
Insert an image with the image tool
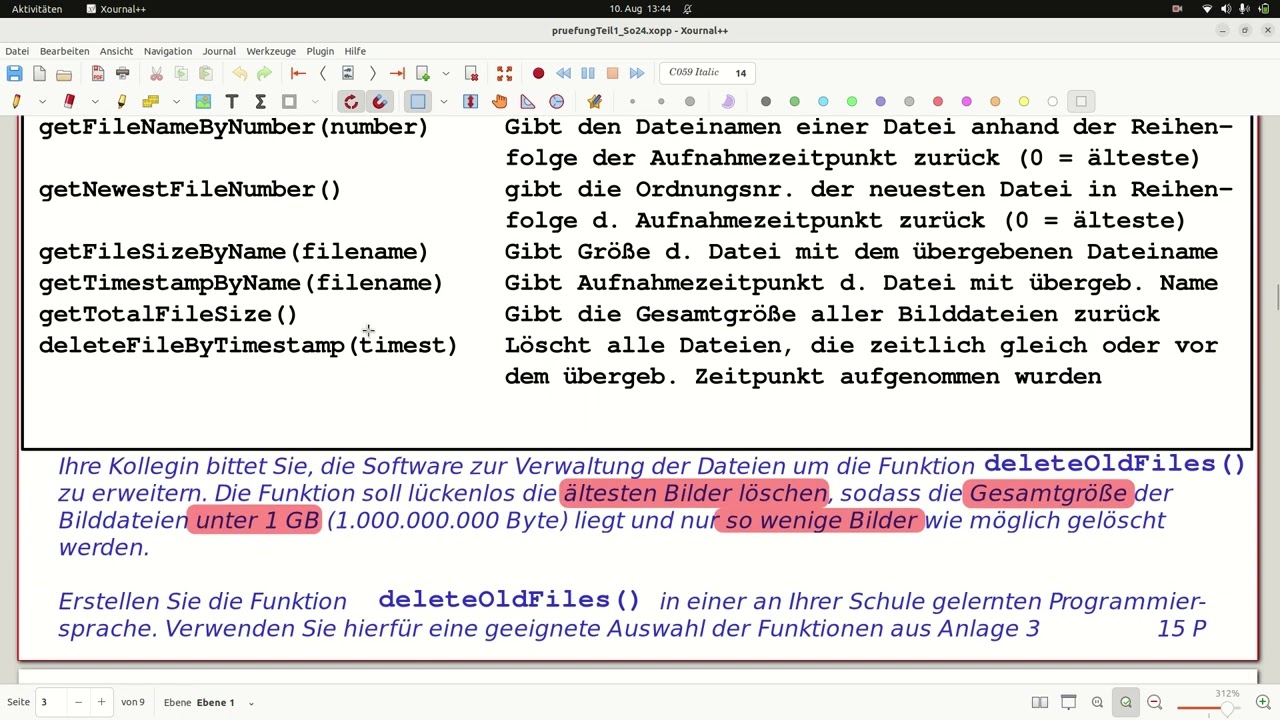pyautogui.click(x=203, y=101)
